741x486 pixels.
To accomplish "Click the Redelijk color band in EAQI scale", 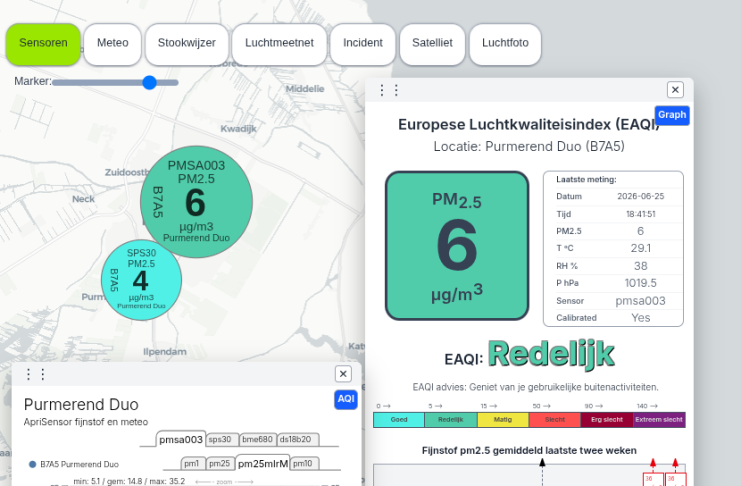I will [x=451, y=420].
